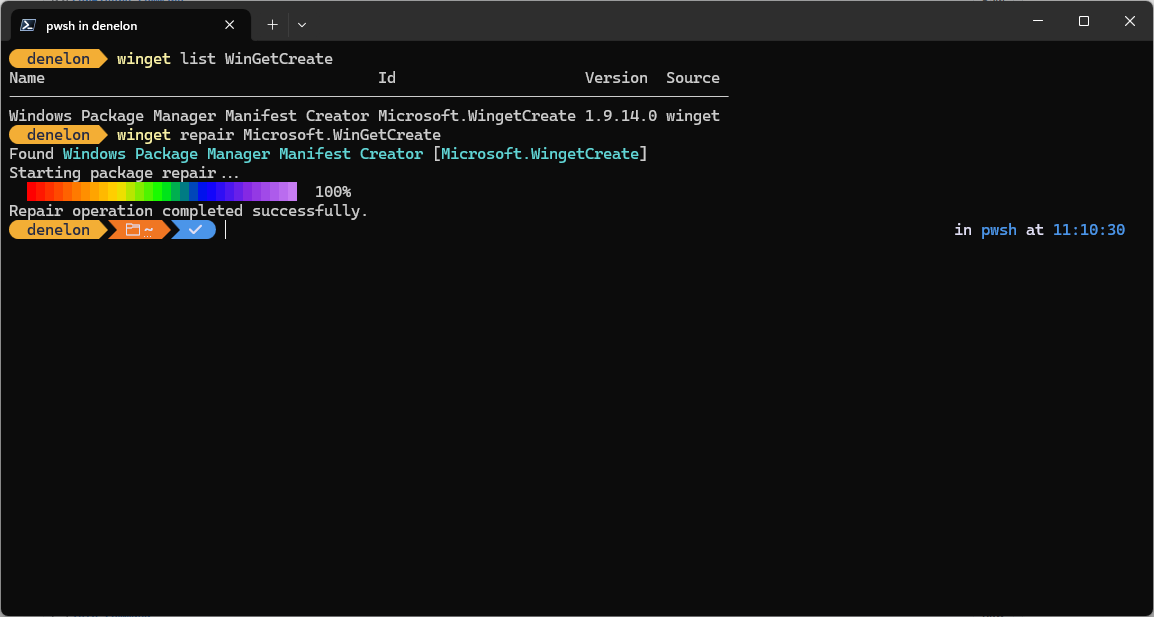The width and height of the screenshot is (1154, 617).
Task: Click the folder home segment in prompt
Action: click(x=139, y=230)
